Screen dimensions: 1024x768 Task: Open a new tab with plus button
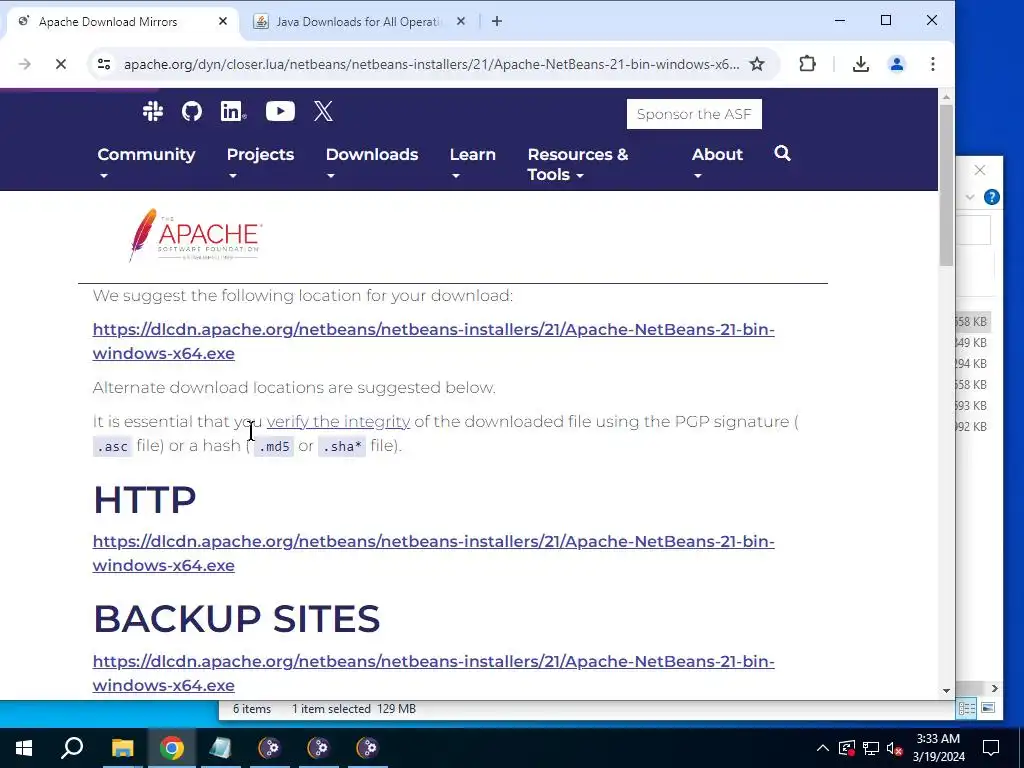[497, 22]
